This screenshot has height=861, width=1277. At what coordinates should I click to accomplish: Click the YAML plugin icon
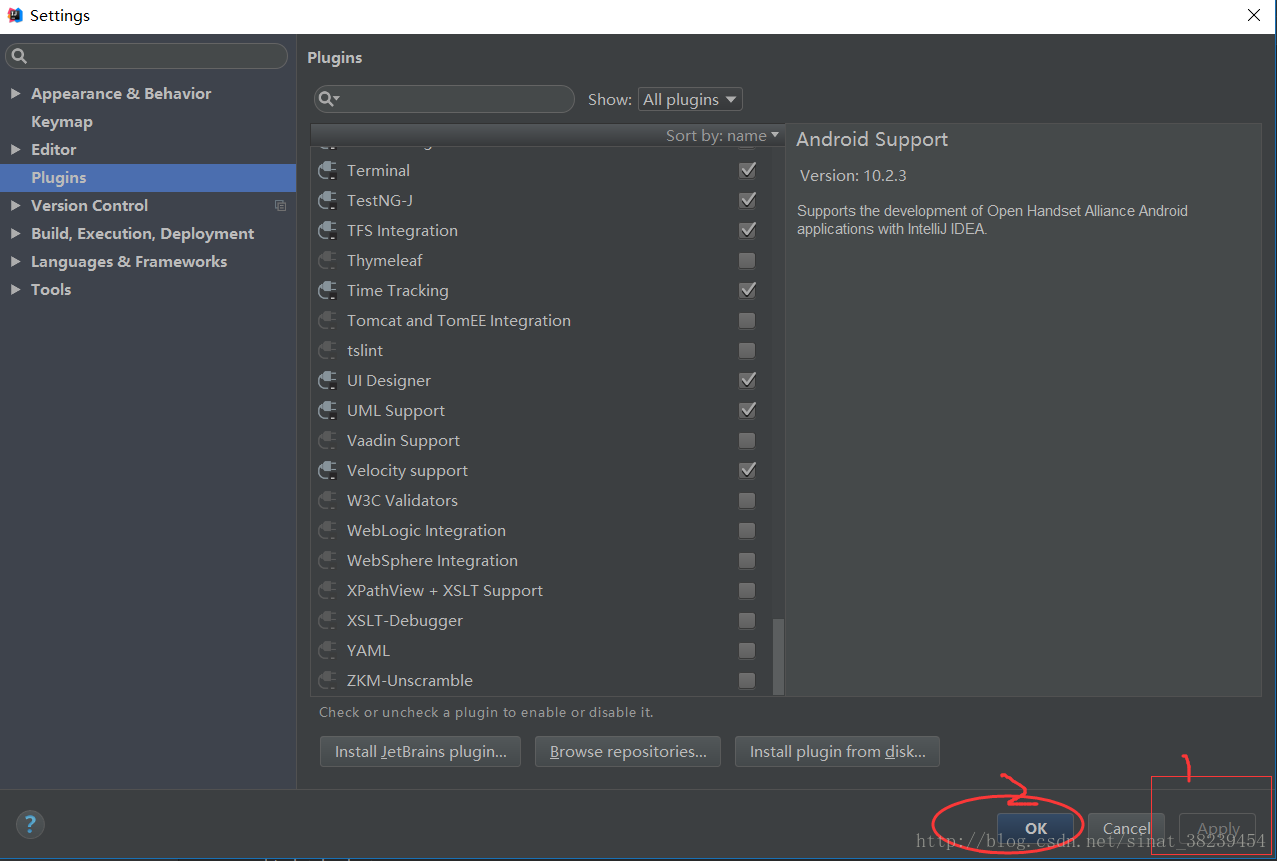(327, 651)
